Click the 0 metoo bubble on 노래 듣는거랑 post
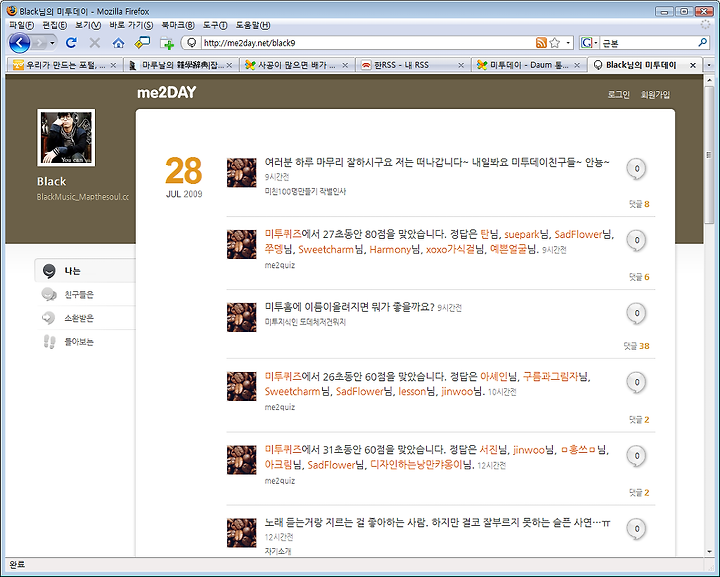This screenshot has height=577, width=720. (636, 529)
